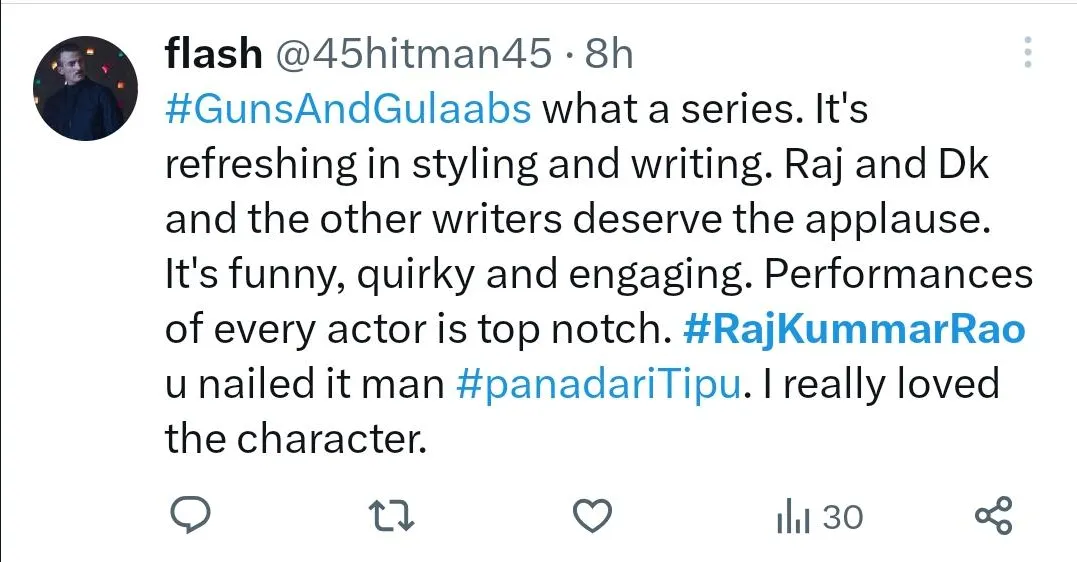This screenshot has width=1077, height=562.
Task: Like the tweet with the heart icon
Action: (x=593, y=516)
